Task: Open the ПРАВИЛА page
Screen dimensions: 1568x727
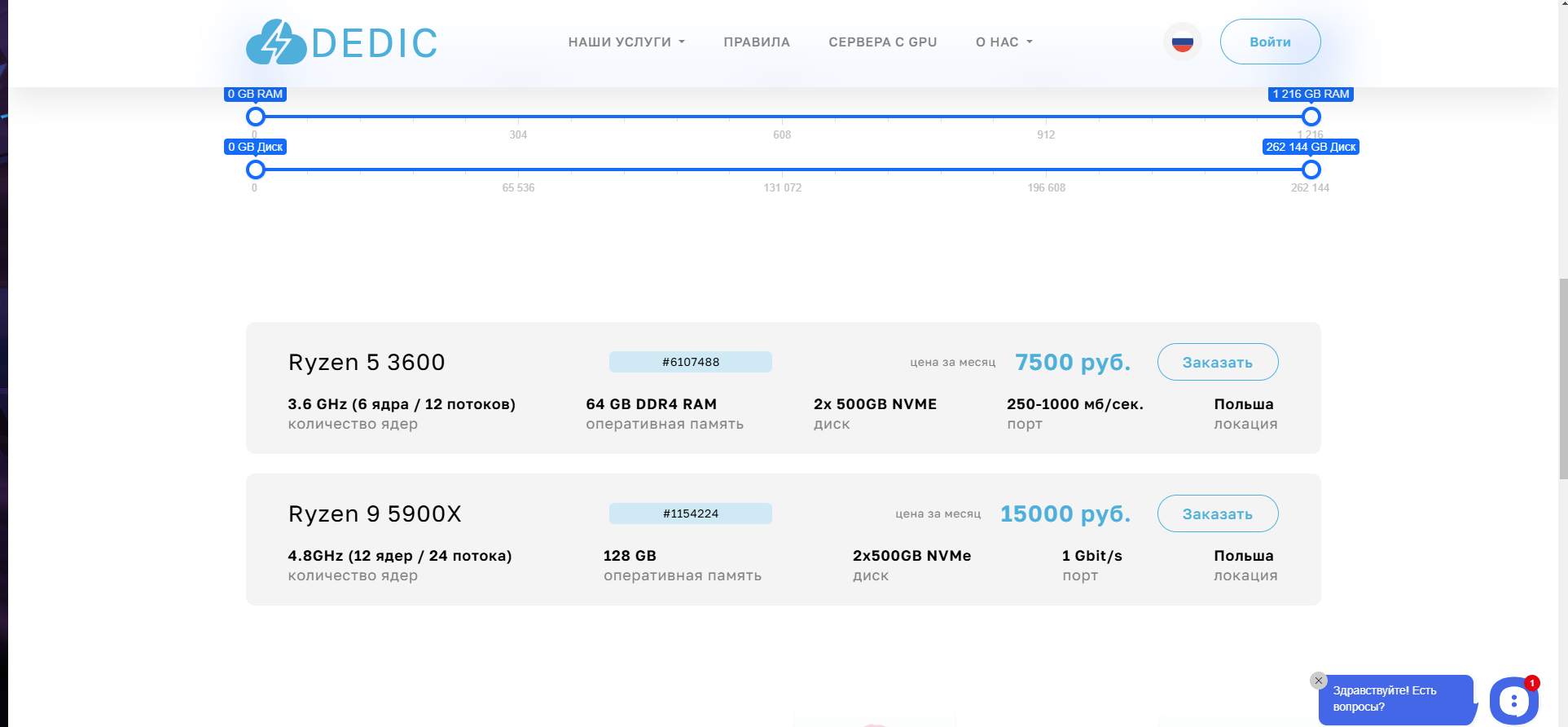Action: point(756,42)
